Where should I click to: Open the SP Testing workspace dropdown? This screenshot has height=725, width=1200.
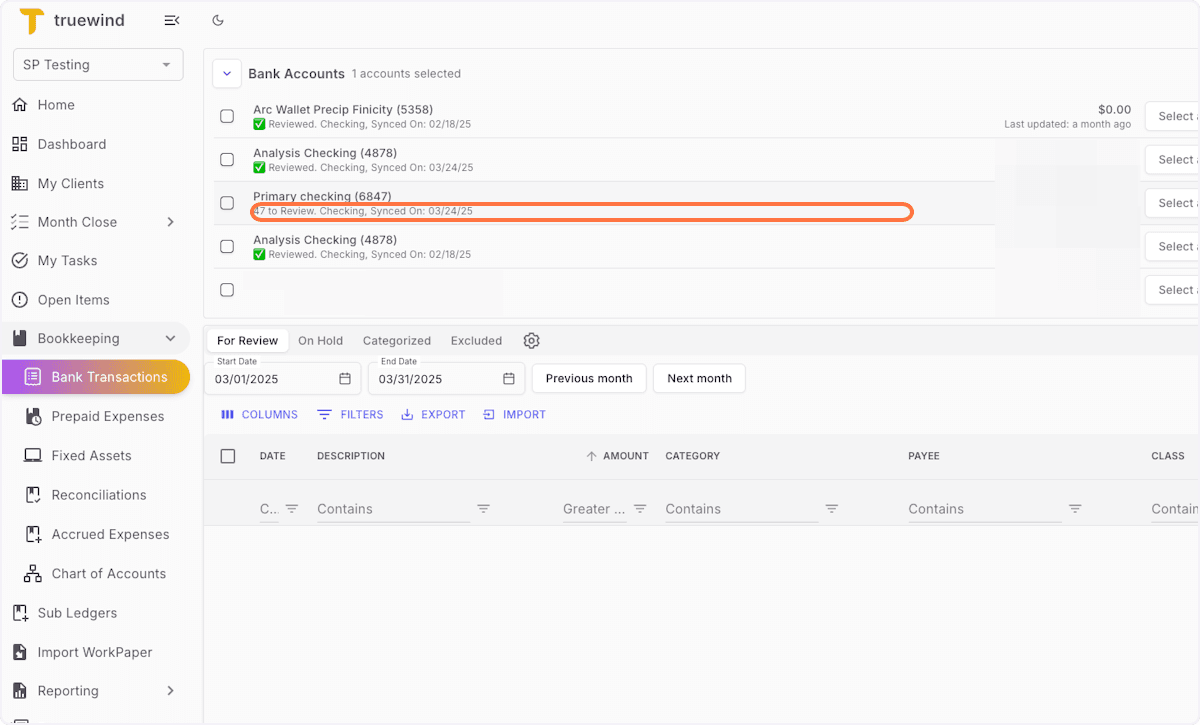tap(97, 64)
